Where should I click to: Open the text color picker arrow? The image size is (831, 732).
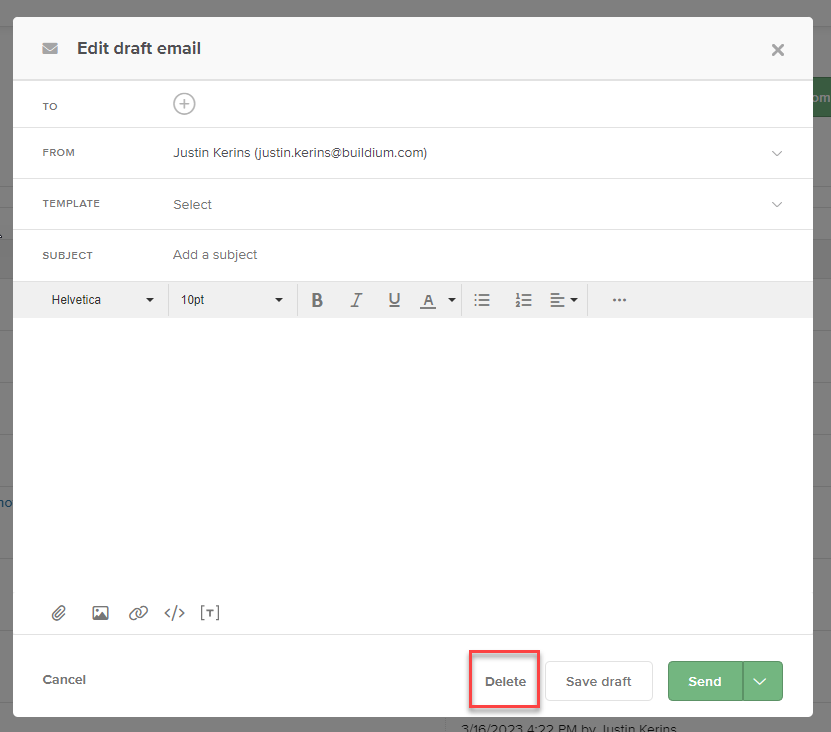point(452,300)
